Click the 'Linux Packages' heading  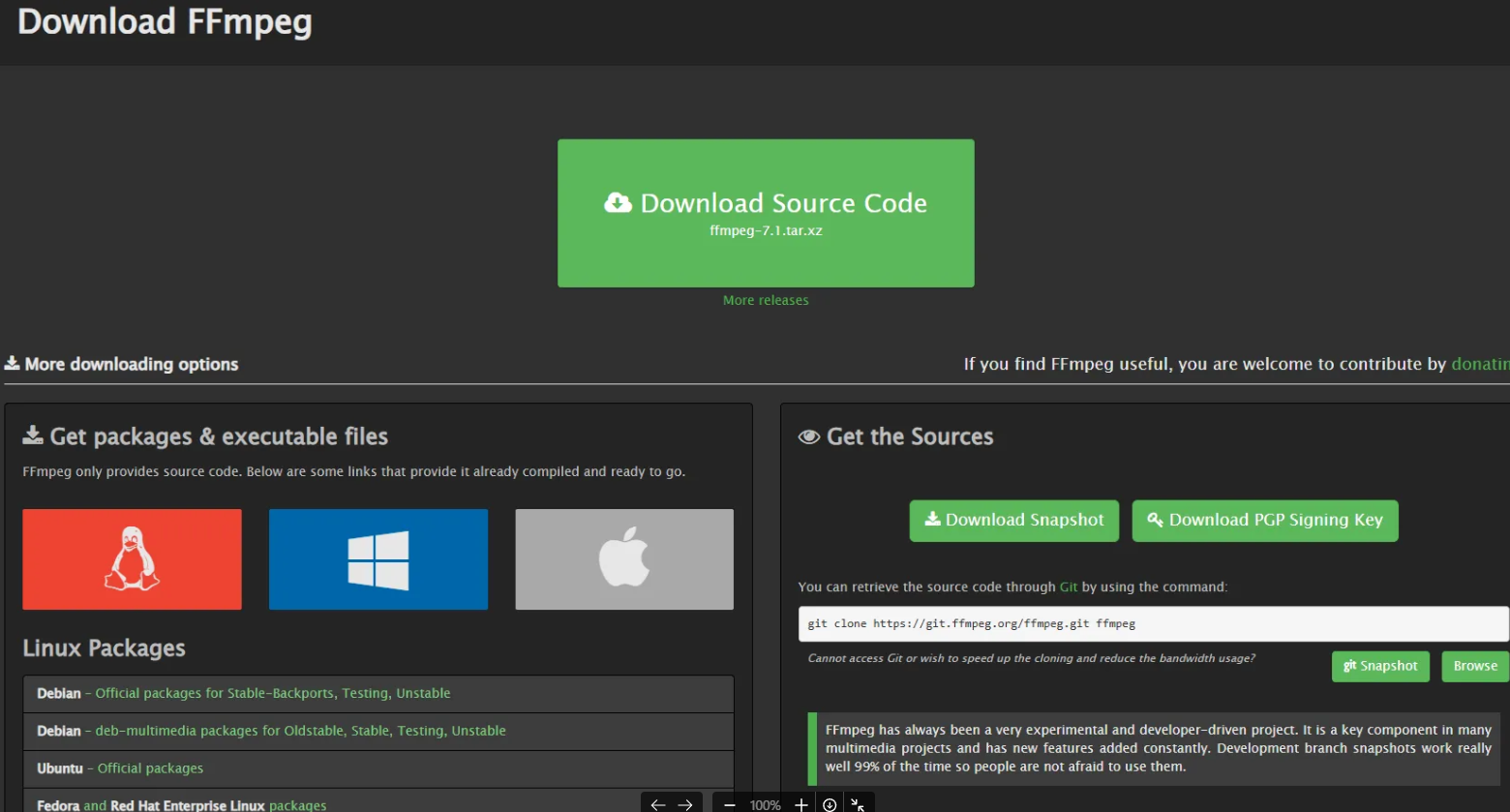click(104, 648)
